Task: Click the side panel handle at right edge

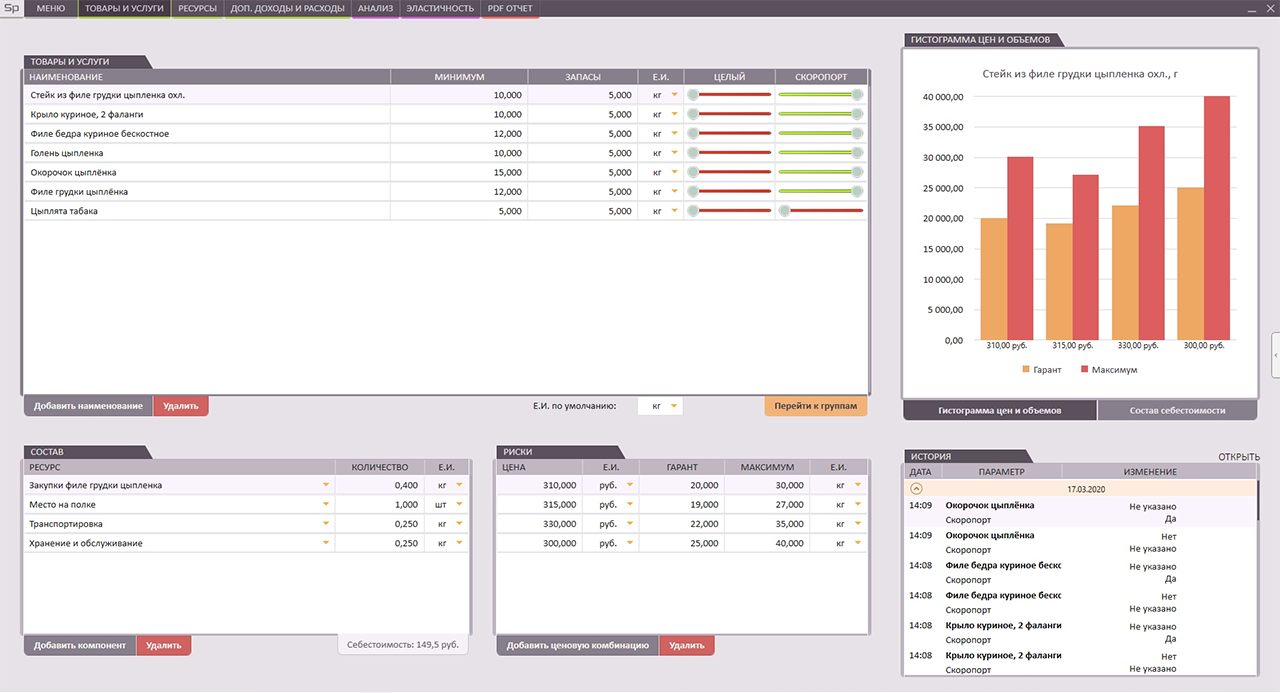Action: coord(1275,355)
